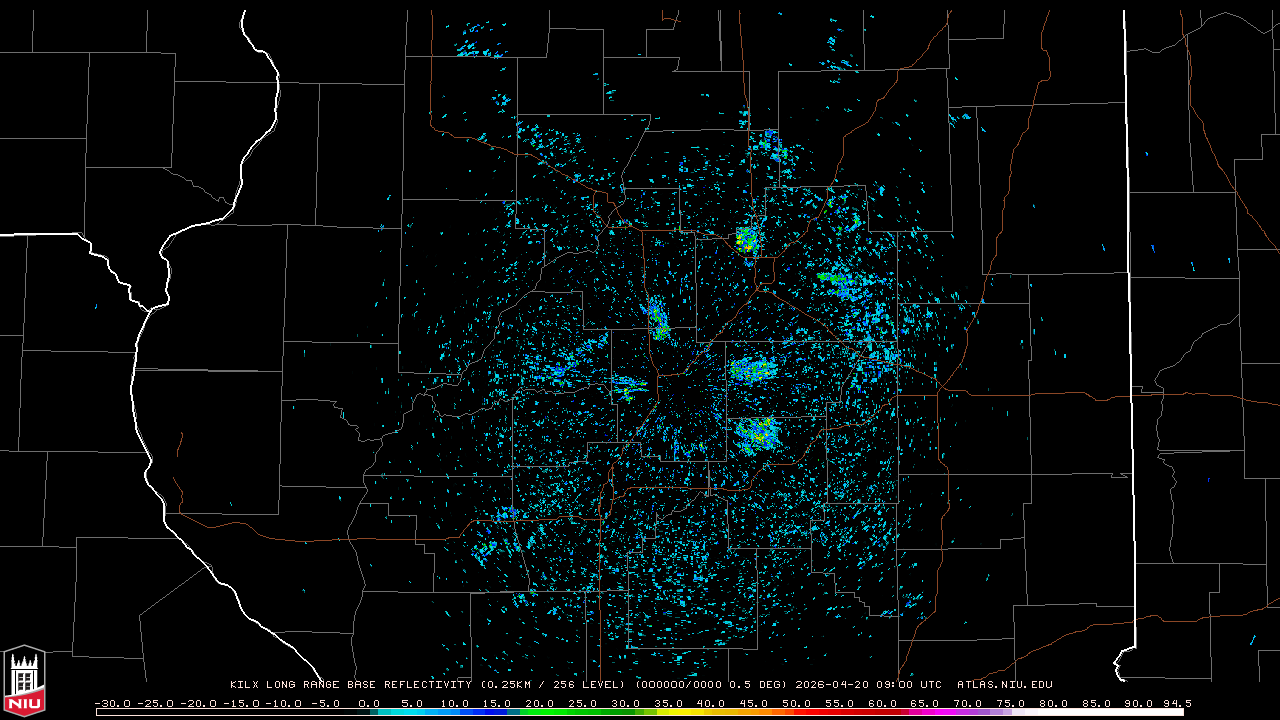Click the NIU logo in the corner
1280x720 pixels.
pos(24,682)
